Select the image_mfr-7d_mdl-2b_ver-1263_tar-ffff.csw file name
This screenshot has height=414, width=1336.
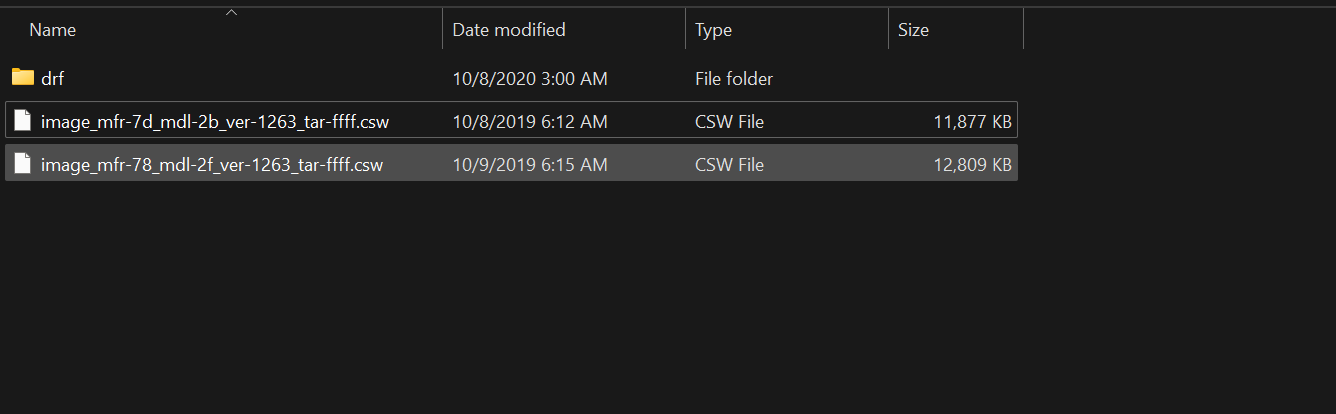tap(215, 122)
